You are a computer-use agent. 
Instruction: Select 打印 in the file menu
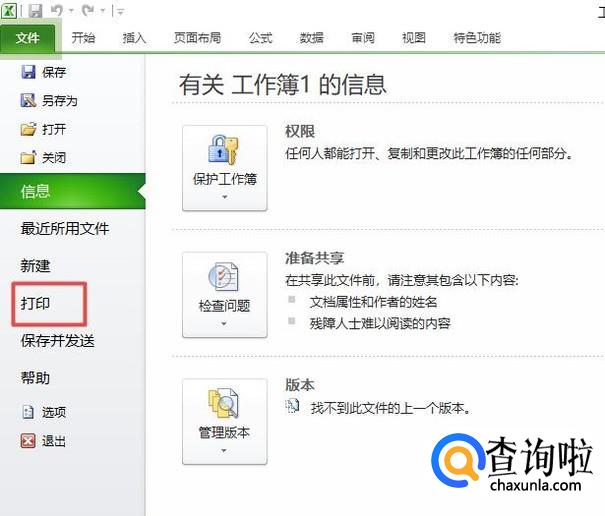pos(35,303)
